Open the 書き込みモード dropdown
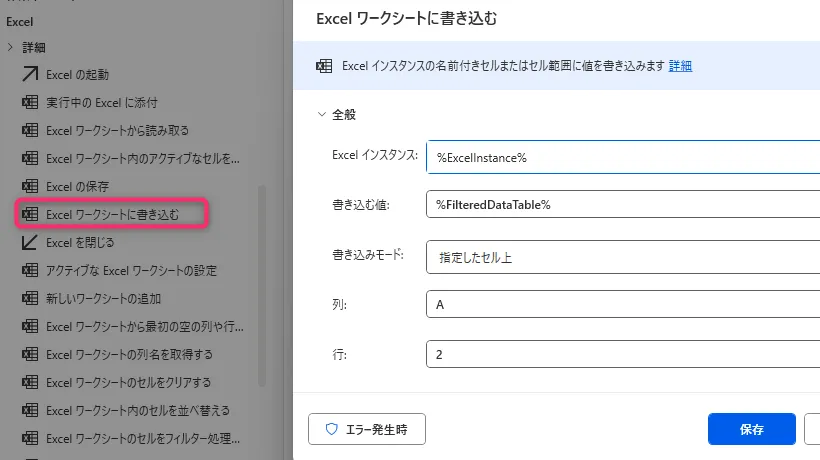This screenshot has width=820, height=460. (x=622, y=257)
